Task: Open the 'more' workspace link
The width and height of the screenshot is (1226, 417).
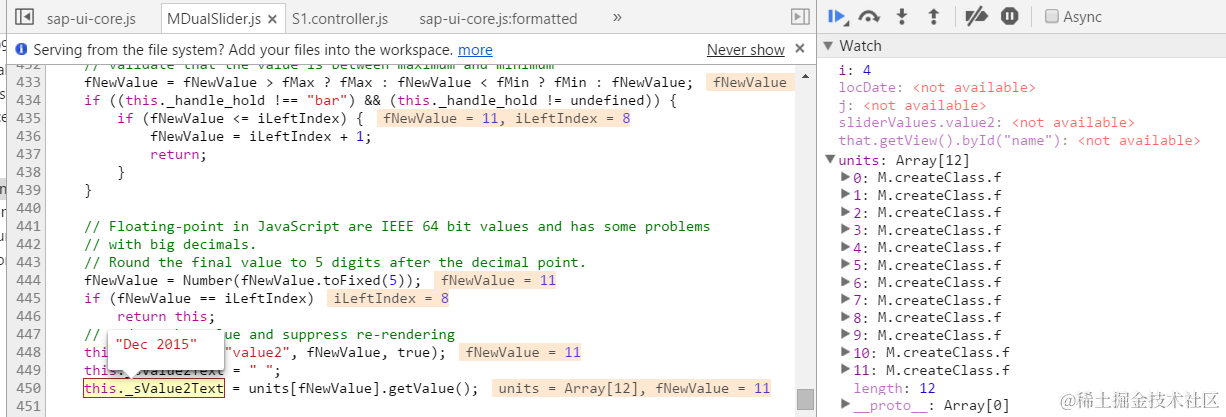Action: (x=475, y=50)
